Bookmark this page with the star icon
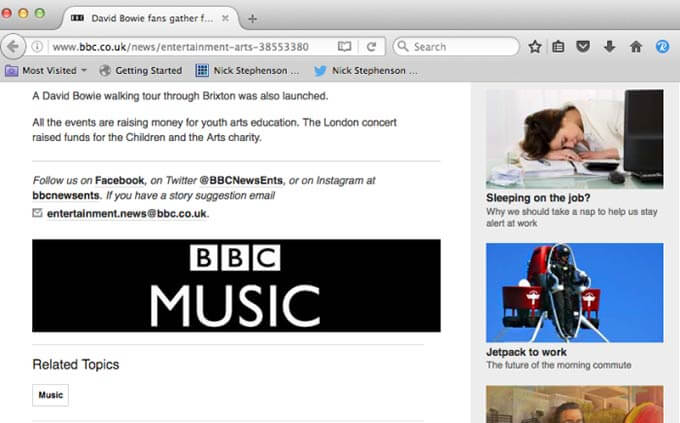 click(x=535, y=46)
